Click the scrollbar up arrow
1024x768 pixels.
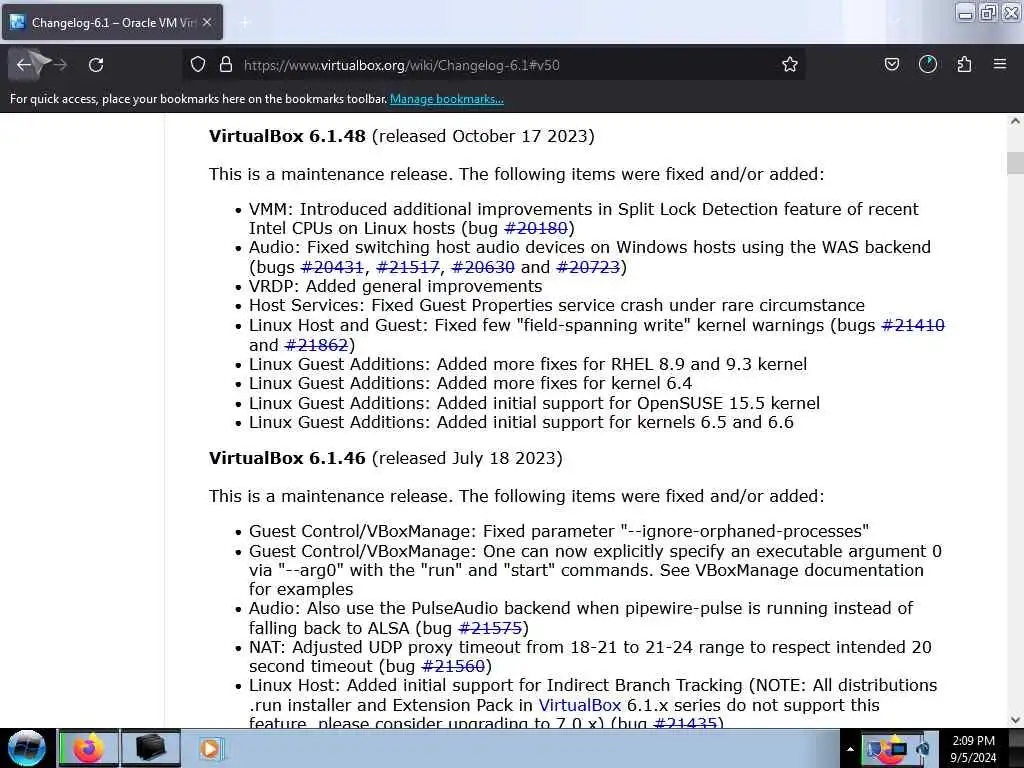[x=1015, y=121]
